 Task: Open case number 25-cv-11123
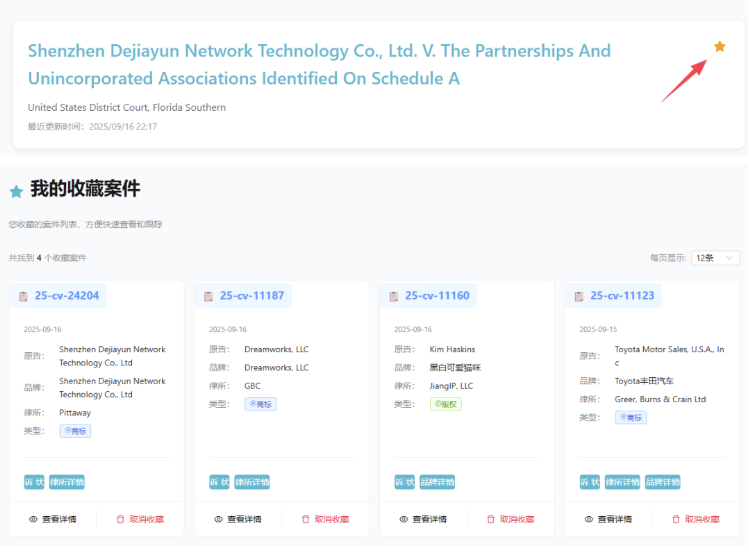[x=622, y=296]
